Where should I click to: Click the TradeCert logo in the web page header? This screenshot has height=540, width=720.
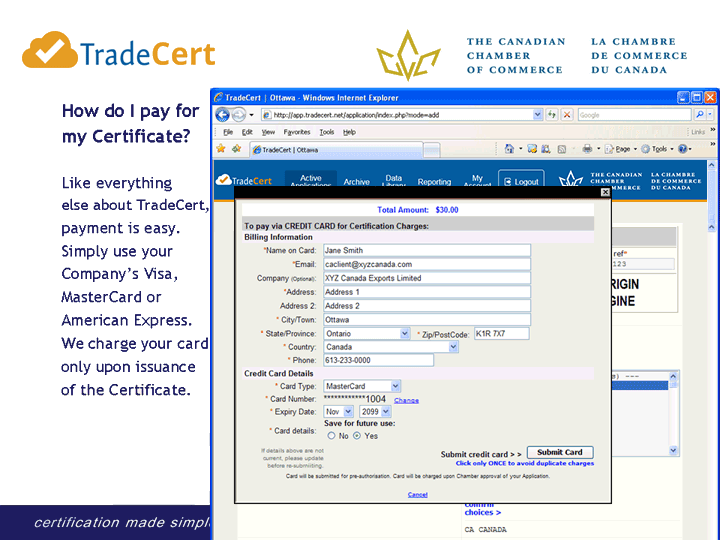(x=244, y=180)
